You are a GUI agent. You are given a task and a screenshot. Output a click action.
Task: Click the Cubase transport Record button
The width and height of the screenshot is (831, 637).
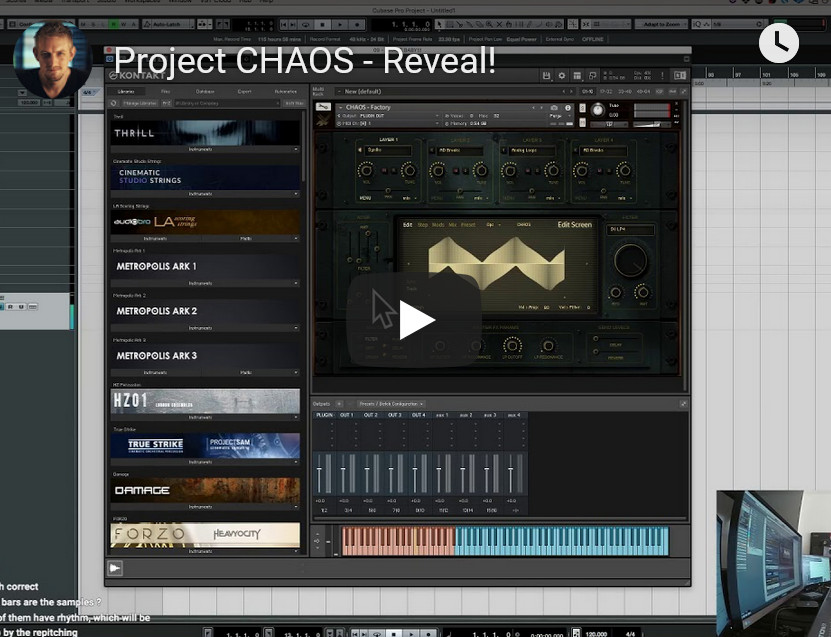pyautogui.click(x=357, y=24)
